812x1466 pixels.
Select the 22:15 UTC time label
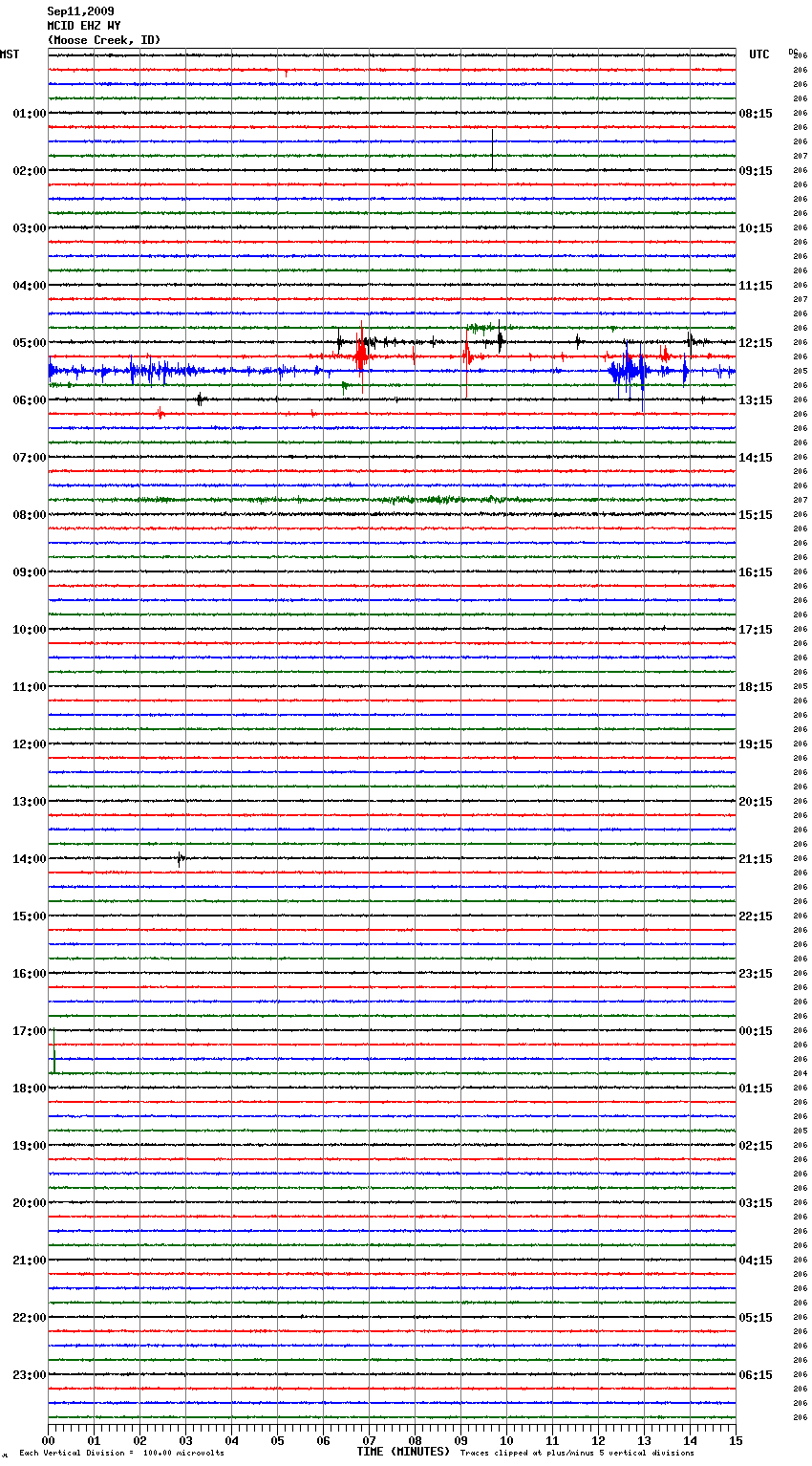click(x=756, y=916)
